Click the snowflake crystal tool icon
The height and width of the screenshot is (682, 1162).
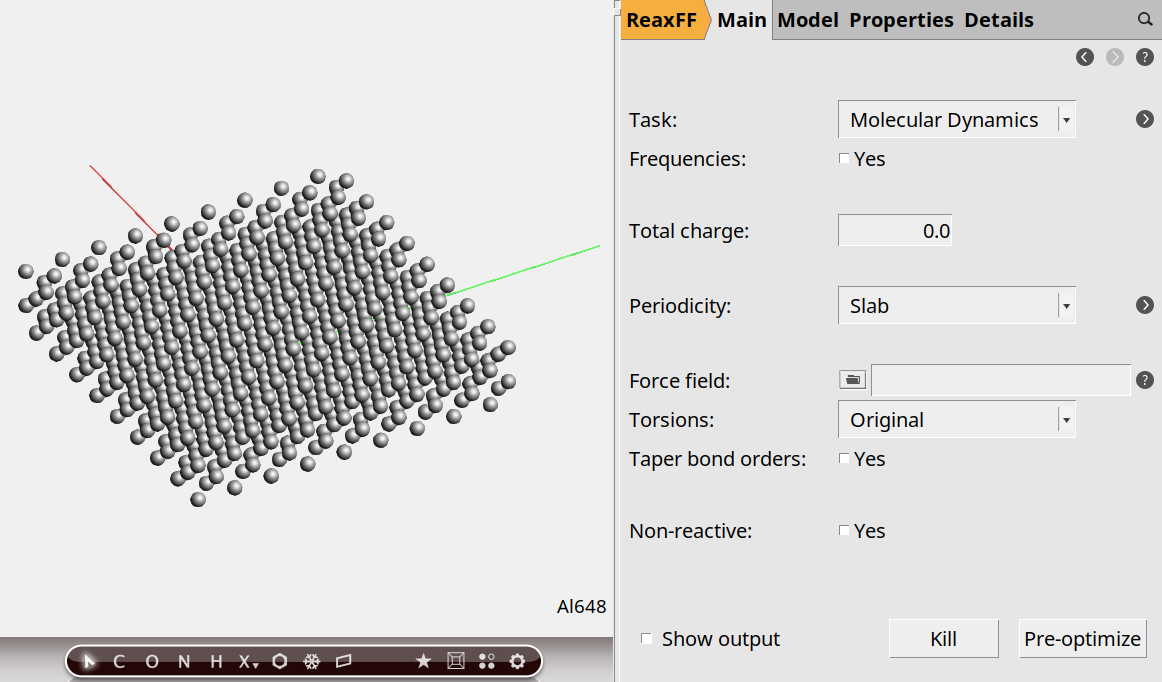(312, 661)
